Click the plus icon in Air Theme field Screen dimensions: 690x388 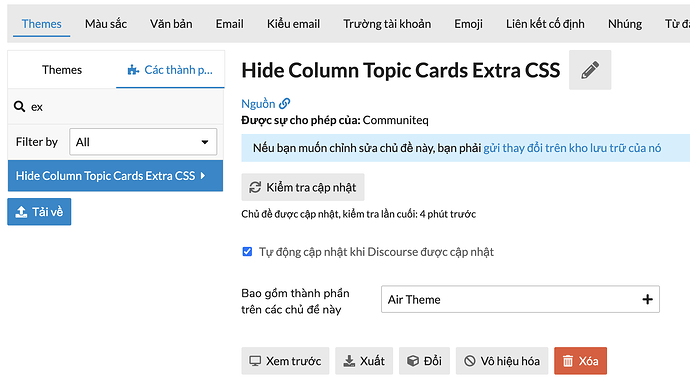click(x=647, y=300)
